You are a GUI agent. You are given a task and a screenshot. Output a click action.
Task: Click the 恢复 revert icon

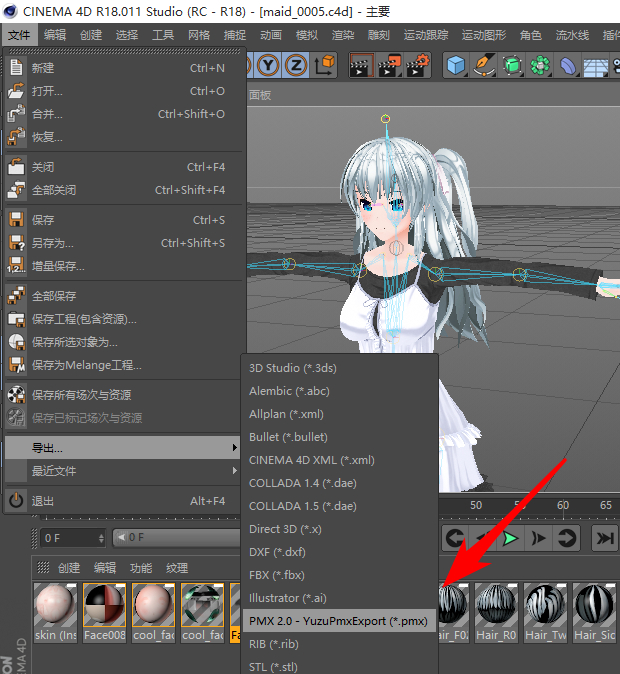tap(16, 137)
